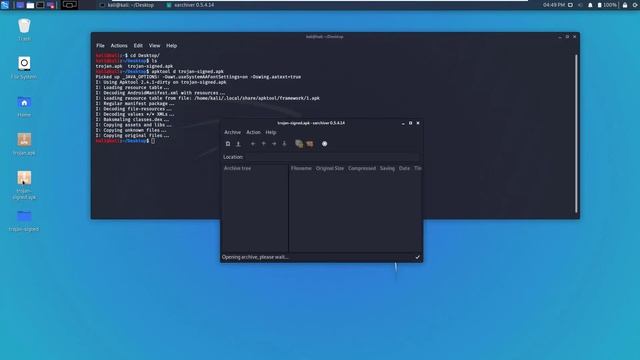The width and height of the screenshot is (640, 360).
Task: Click the status check icon in the xarchiver status bar
Action: pos(418,257)
